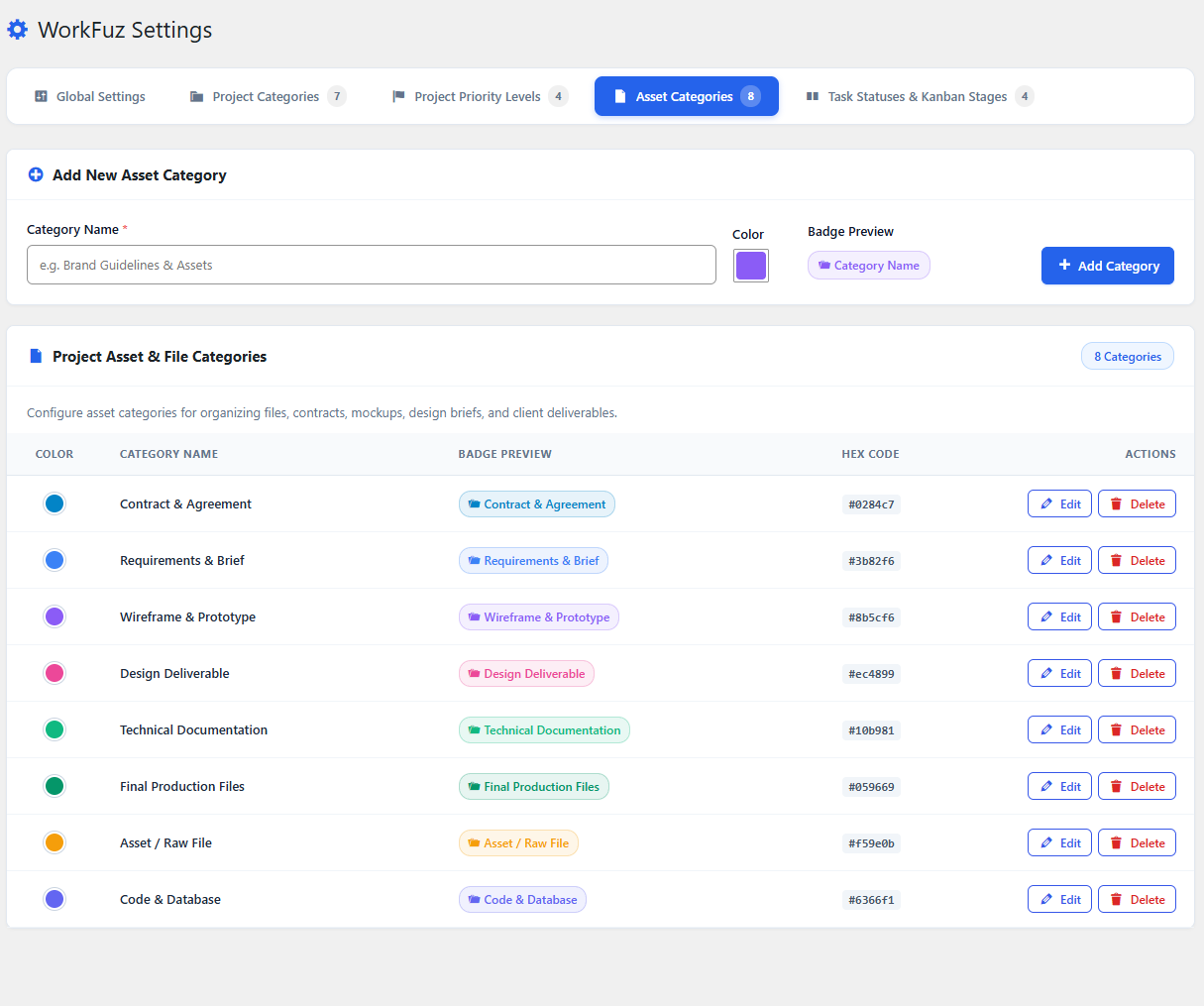
Task: Click the Technical Documentation green color dot
Action: point(55,729)
